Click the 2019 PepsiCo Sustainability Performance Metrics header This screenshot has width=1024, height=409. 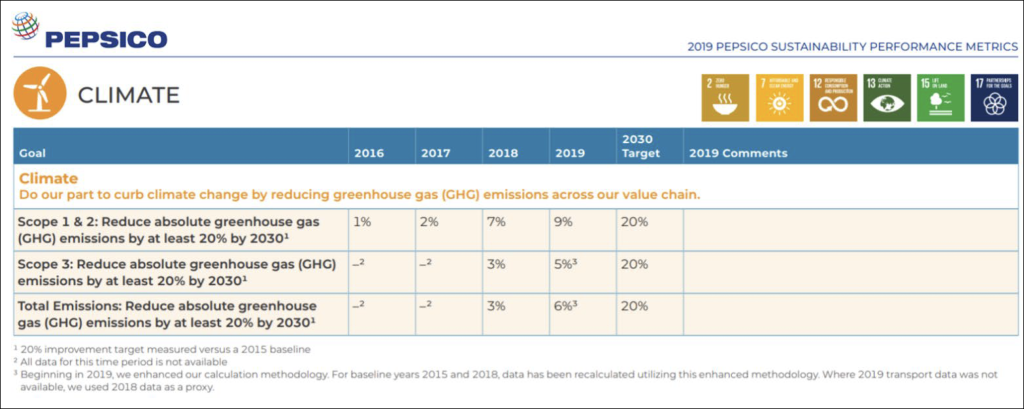(x=850, y=46)
